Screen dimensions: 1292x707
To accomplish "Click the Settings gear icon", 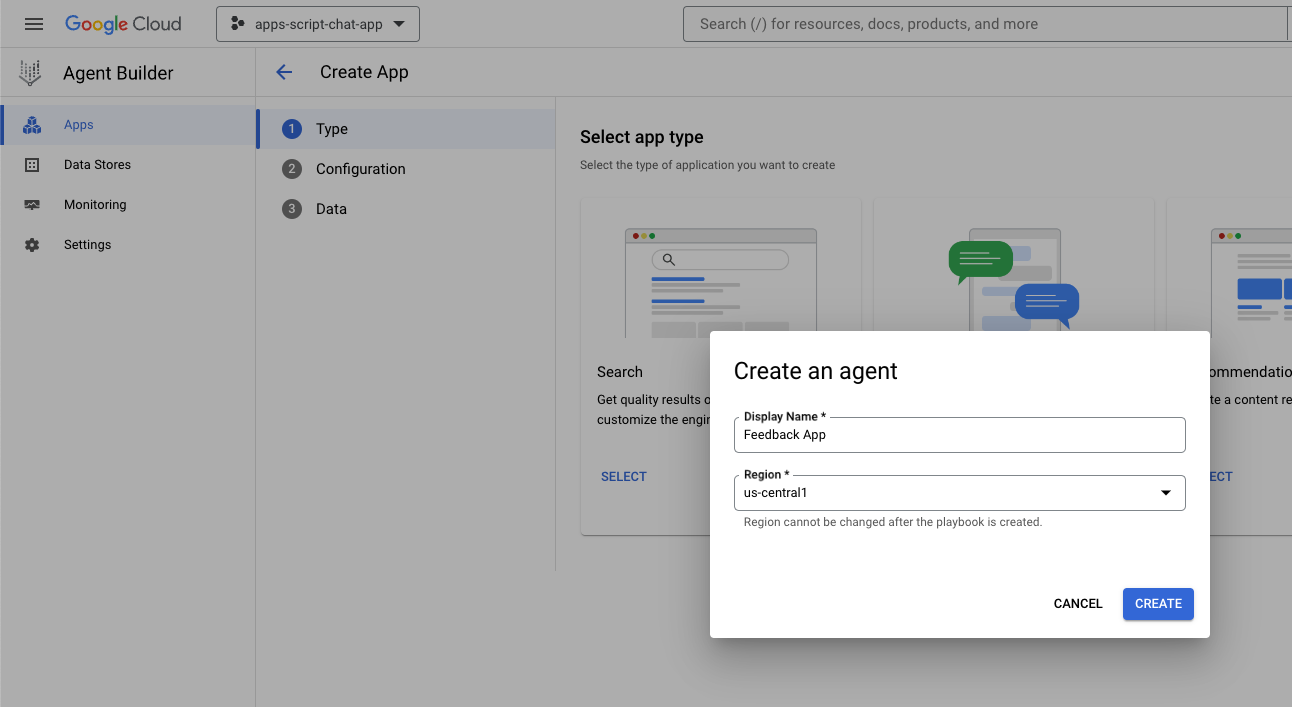I will (32, 245).
